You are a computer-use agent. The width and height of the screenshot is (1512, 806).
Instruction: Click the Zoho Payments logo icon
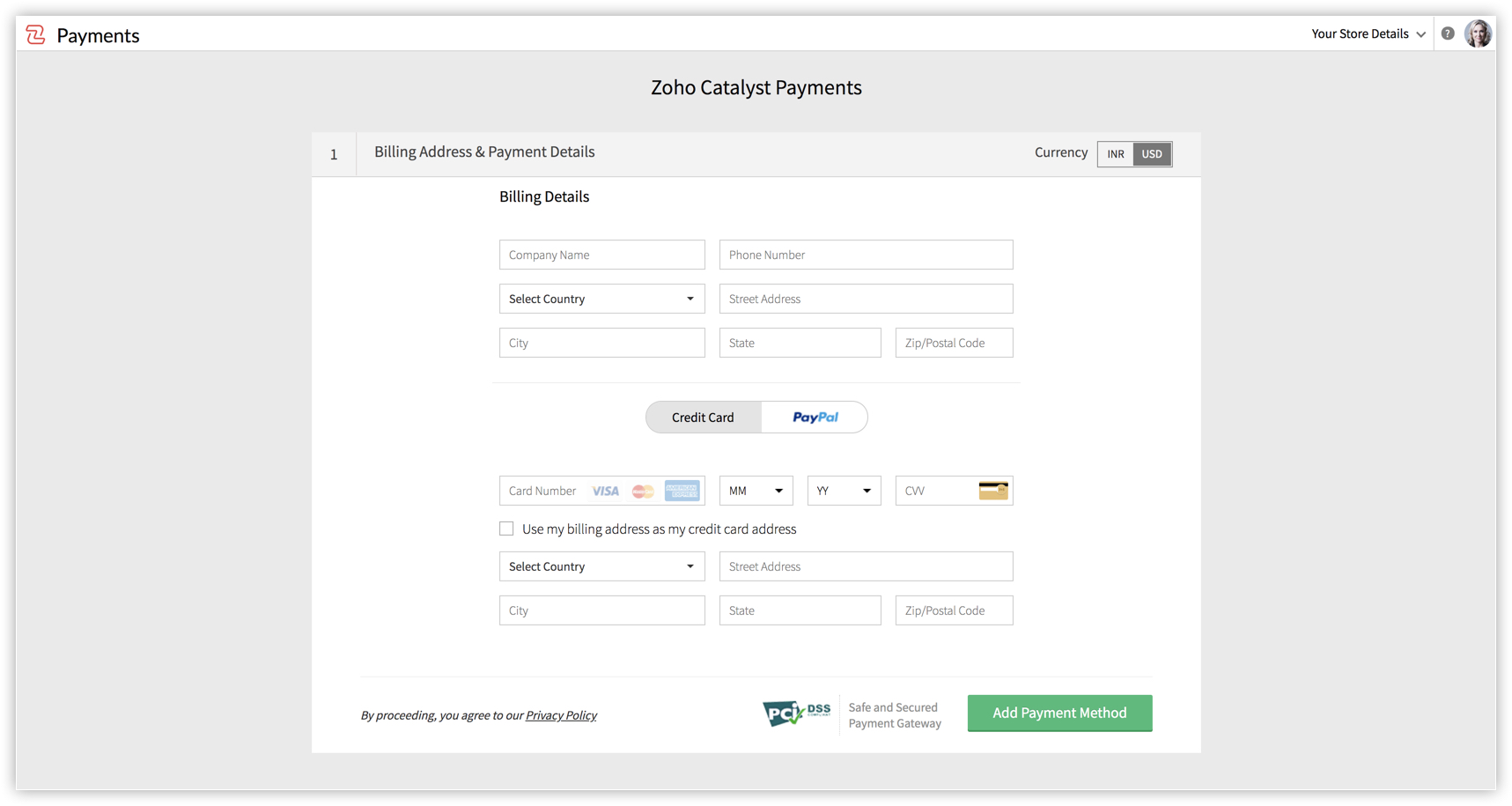pyautogui.click(x=35, y=34)
